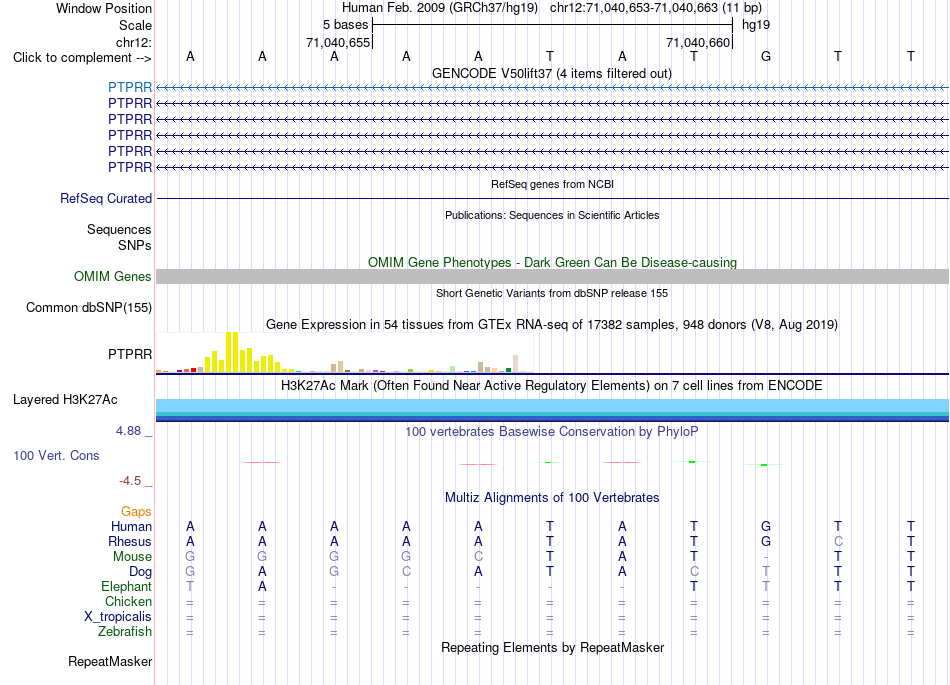Click the GTEx gene expression track title
This screenshot has height=685, width=950.
tap(552, 324)
